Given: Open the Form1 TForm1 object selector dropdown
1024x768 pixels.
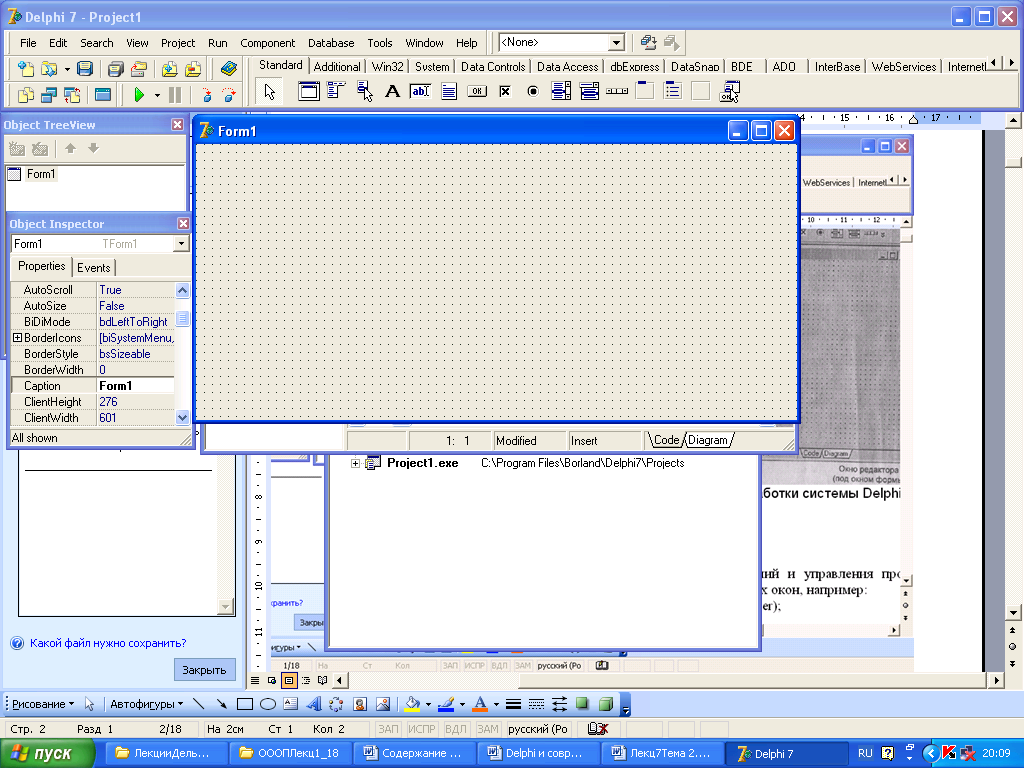Looking at the screenshot, I should pyautogui.click(x=180, y=244).
